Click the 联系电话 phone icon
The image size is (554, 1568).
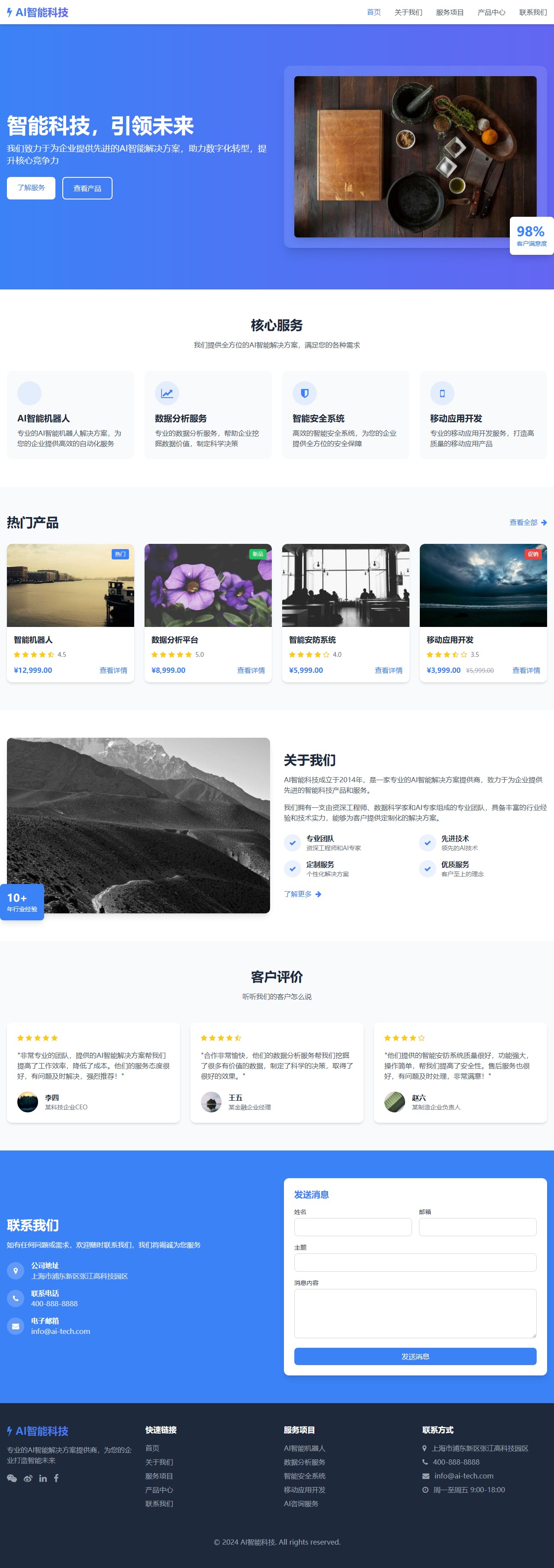15,1298
